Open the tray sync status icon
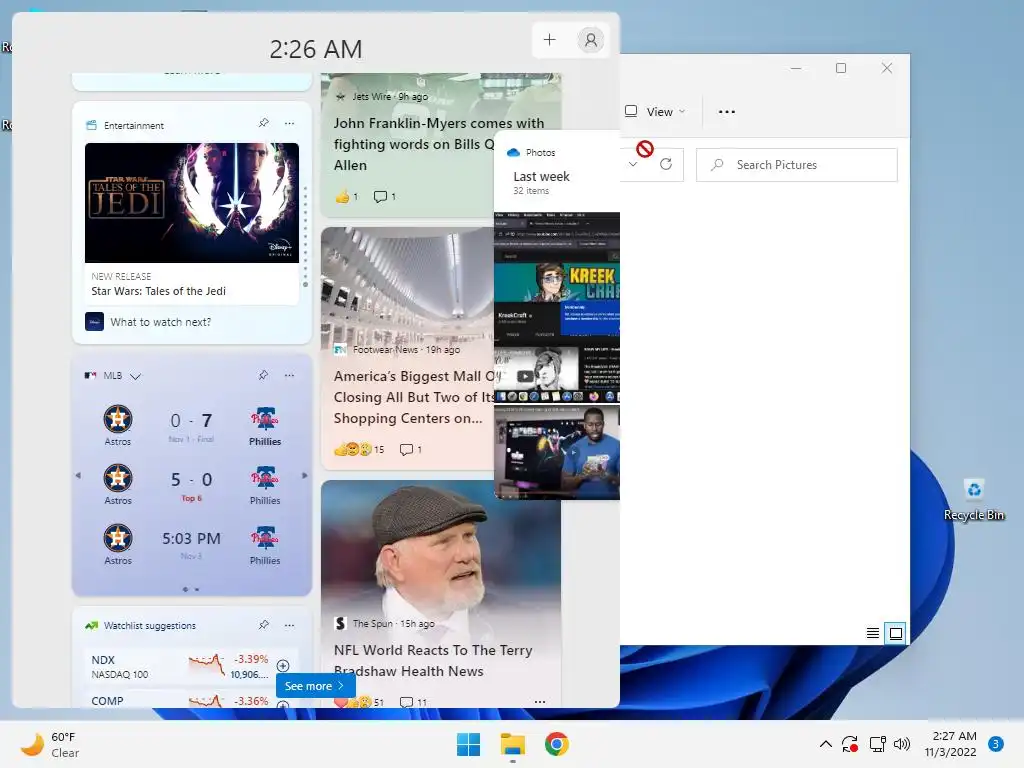The image size is (1024, 768). click(x=850, y=744)
